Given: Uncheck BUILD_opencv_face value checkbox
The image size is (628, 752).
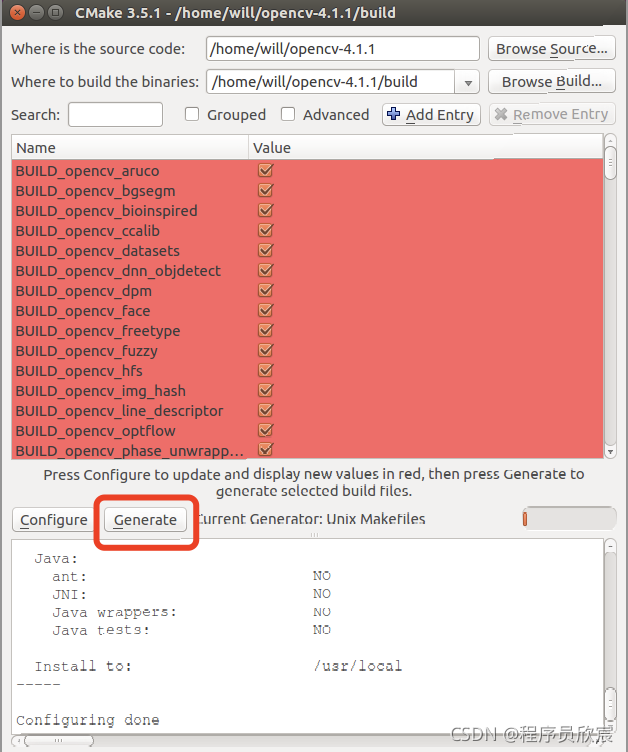Looking at the screenshot, I should coord(265,311).
